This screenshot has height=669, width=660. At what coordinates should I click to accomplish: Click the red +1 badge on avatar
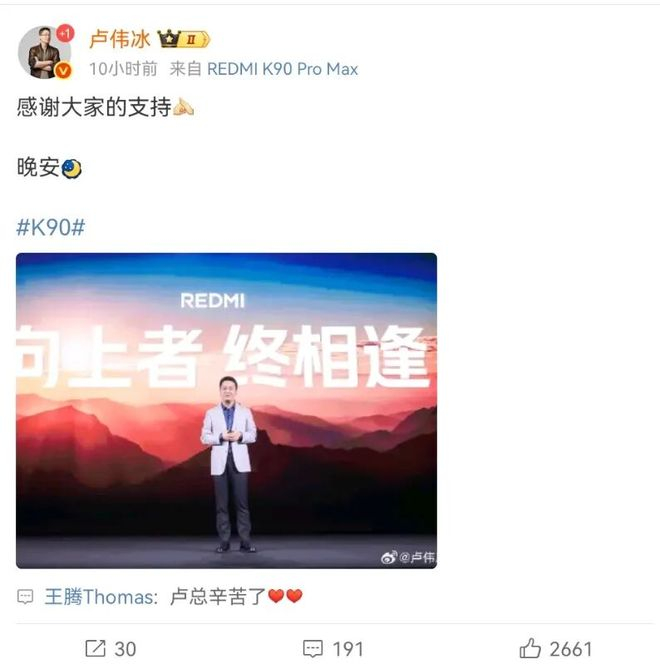pos(65,33)
